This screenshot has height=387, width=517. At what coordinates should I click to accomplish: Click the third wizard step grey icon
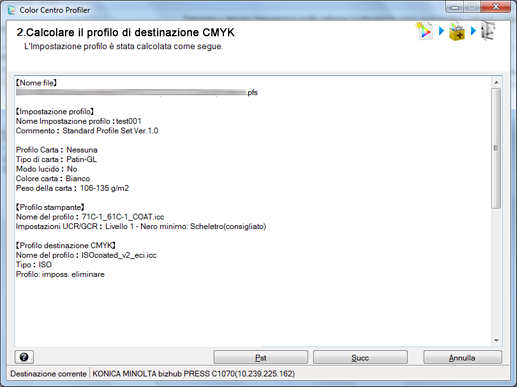(x=488, y=31)
